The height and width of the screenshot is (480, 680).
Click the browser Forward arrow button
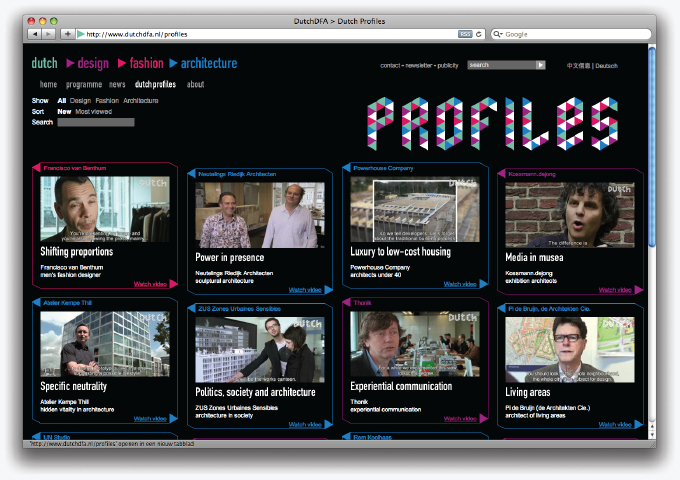[x=49, y=34]
